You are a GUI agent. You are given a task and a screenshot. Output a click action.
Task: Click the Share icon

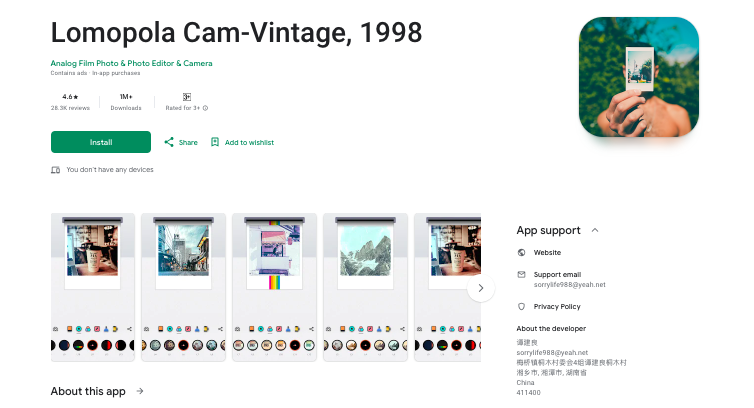pyautogui.click(x=169, y=142)
